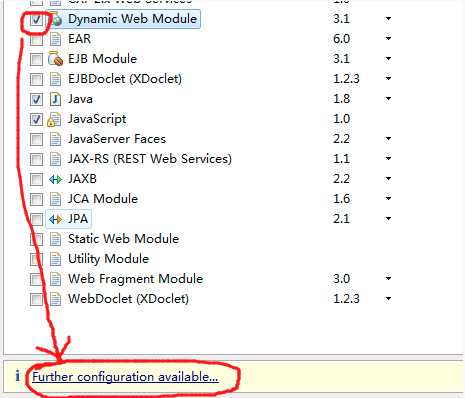Select the Utility Module label
Screen dimensions: 465x398
pos(108,259)
